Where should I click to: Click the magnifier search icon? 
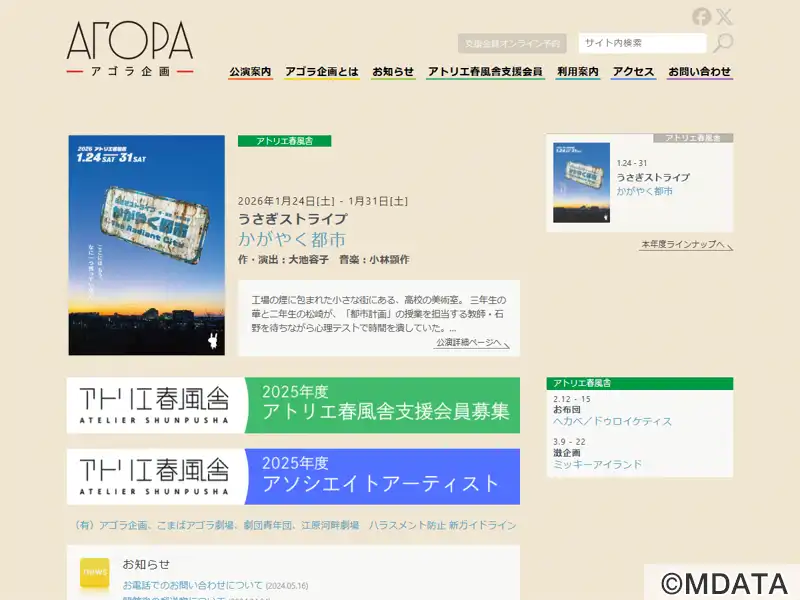click(x=723, y=42)
